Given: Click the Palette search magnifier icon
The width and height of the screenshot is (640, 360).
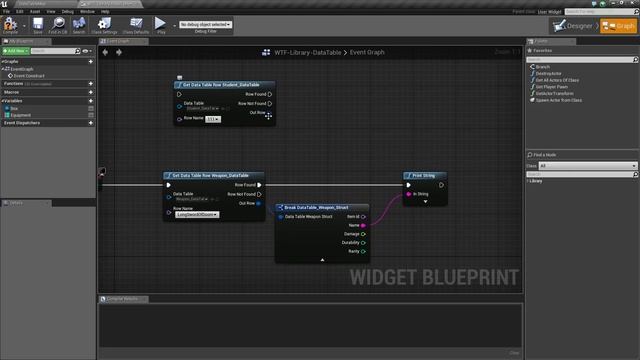Looking at the screenshot, I should click(635, 60).
